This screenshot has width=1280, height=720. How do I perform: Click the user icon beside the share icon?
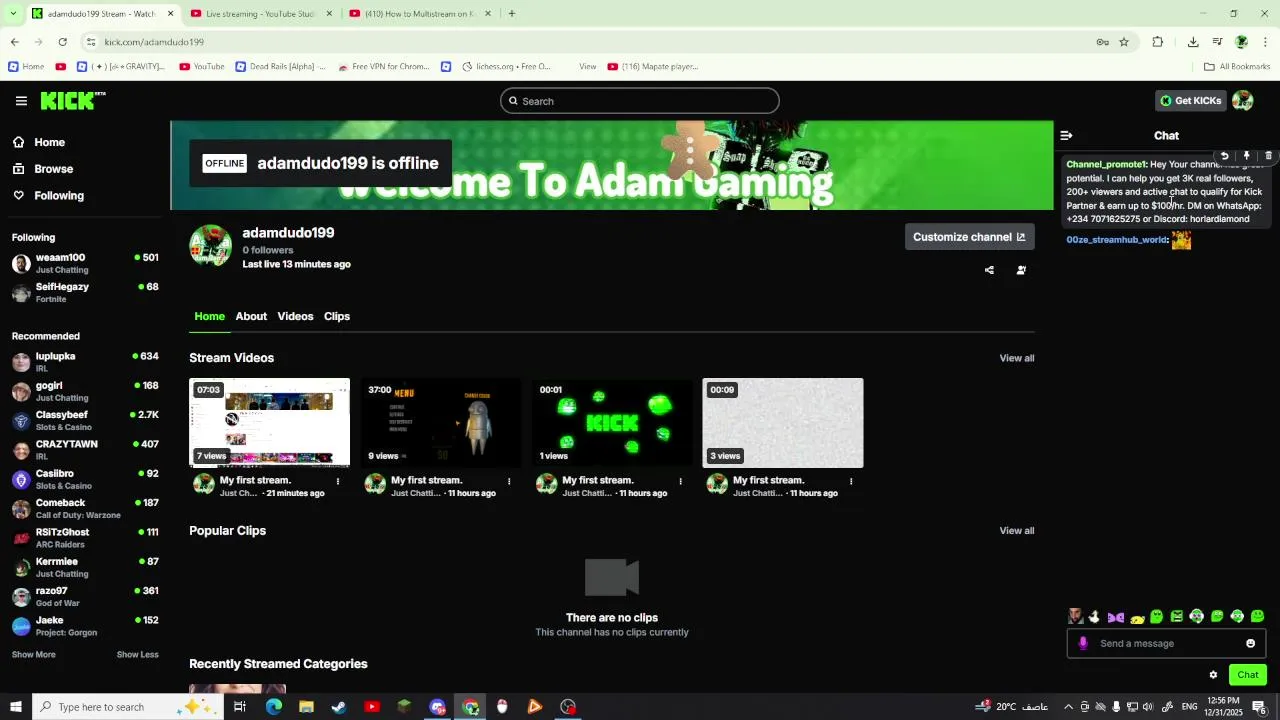(x=1021, y=270)
